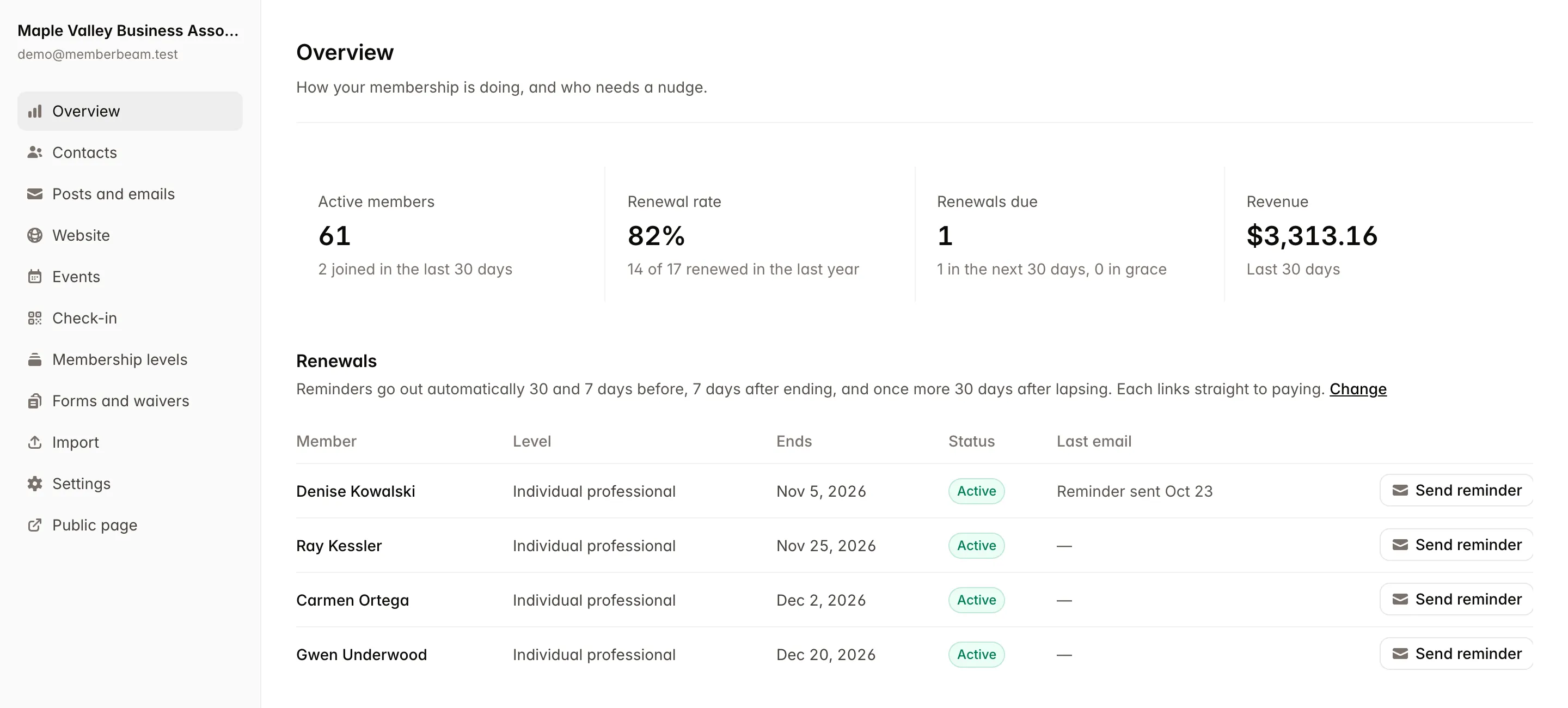
Task: Click the Public page external link icon
Action: tap(35, 526)
